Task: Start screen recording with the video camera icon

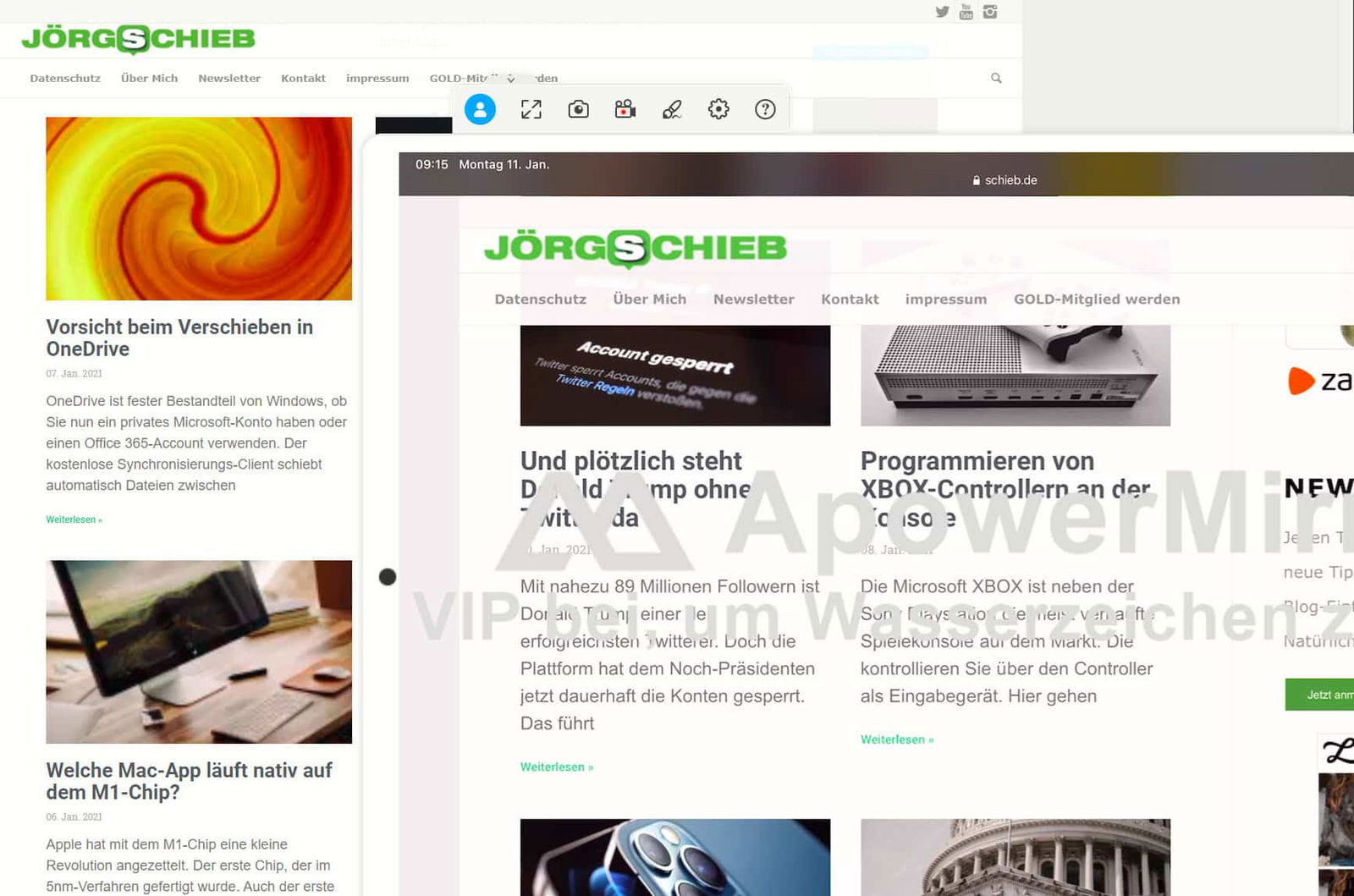Action: [x=625, y=109]
